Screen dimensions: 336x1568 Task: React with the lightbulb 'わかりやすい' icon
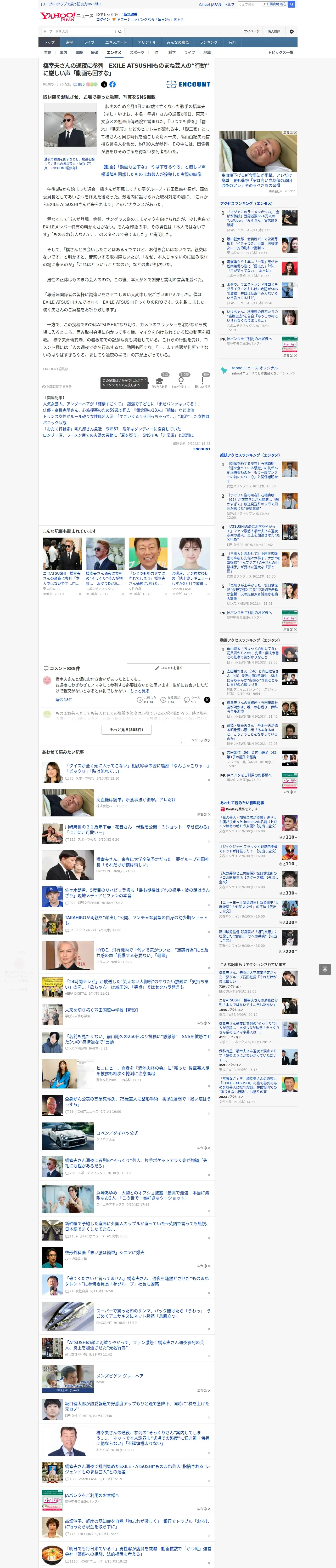181,381
